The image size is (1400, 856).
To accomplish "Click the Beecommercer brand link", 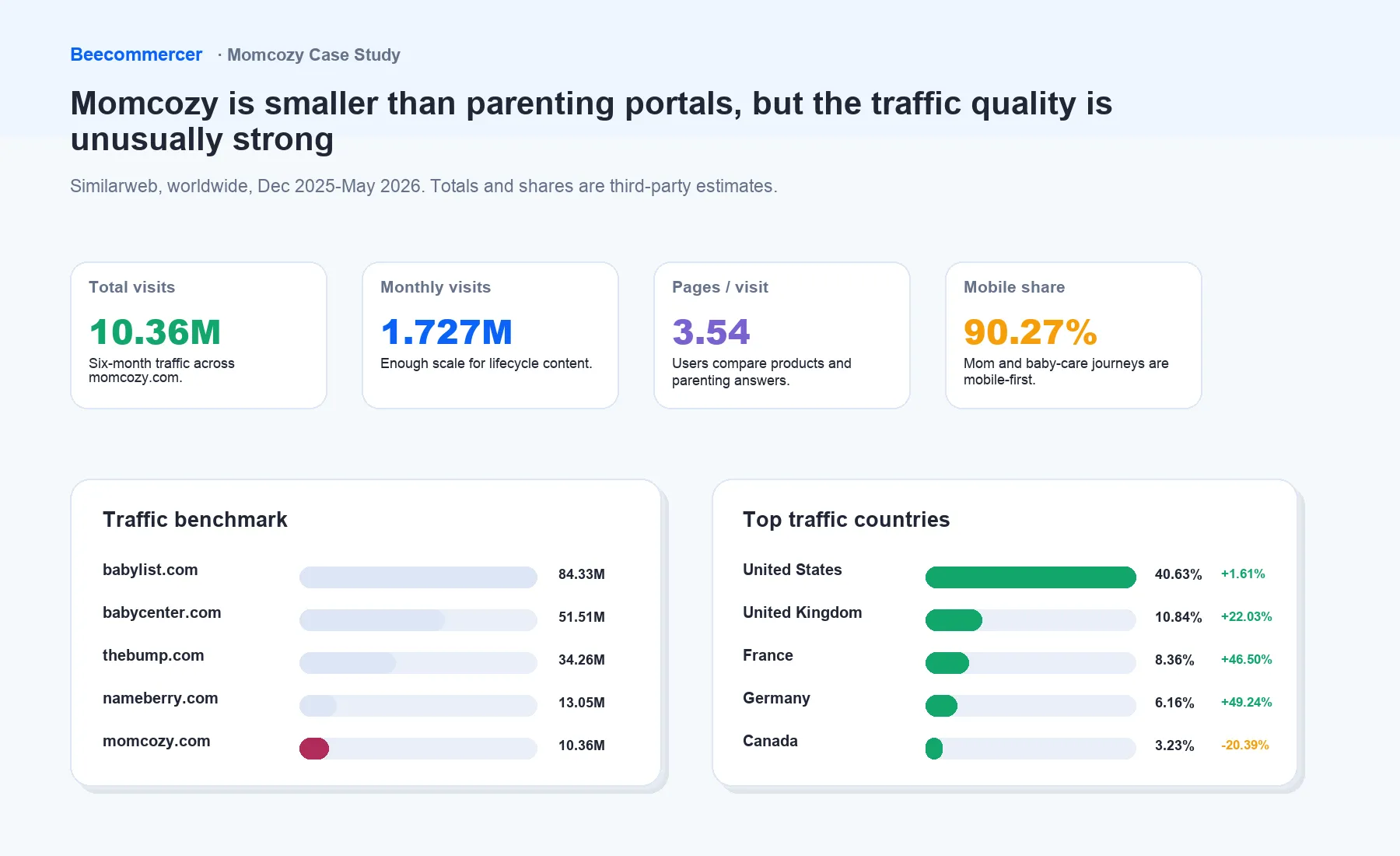I will pyautogui.click(x=136, y=54).
